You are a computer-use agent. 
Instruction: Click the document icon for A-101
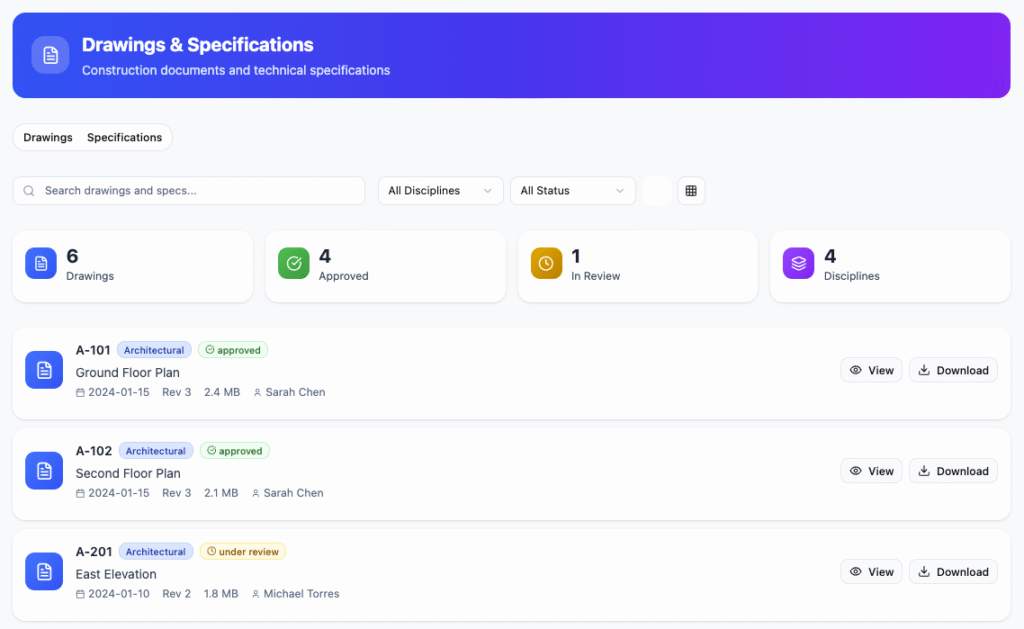click(44, 370)
